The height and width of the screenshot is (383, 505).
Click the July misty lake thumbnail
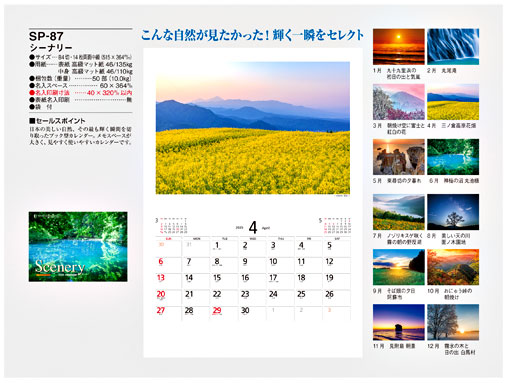coord(398,212)
